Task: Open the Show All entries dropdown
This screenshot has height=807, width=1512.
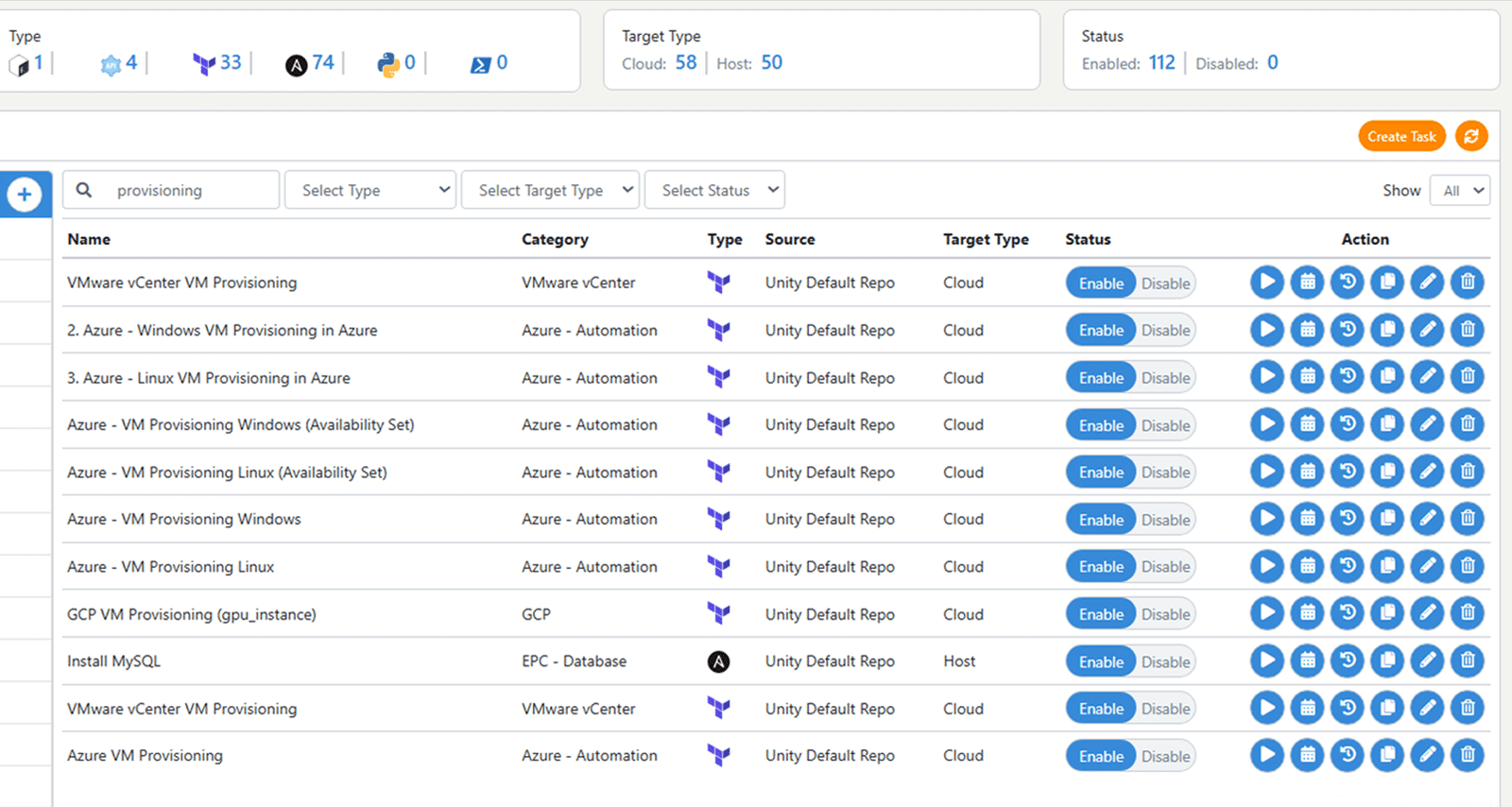Action: click(1460, 190)
